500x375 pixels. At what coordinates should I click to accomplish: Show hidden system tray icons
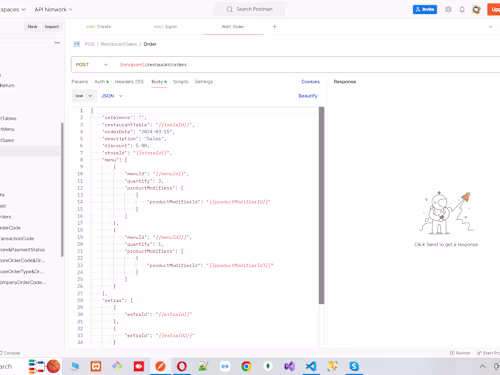point(482,366)
